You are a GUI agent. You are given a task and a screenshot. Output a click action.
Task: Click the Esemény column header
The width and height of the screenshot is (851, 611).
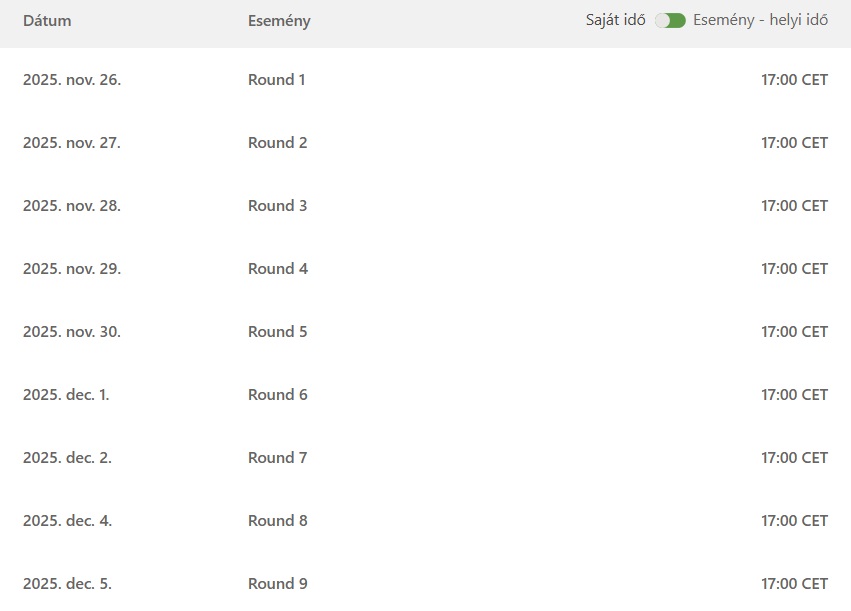pyautogui.click(x=279, y=21)
